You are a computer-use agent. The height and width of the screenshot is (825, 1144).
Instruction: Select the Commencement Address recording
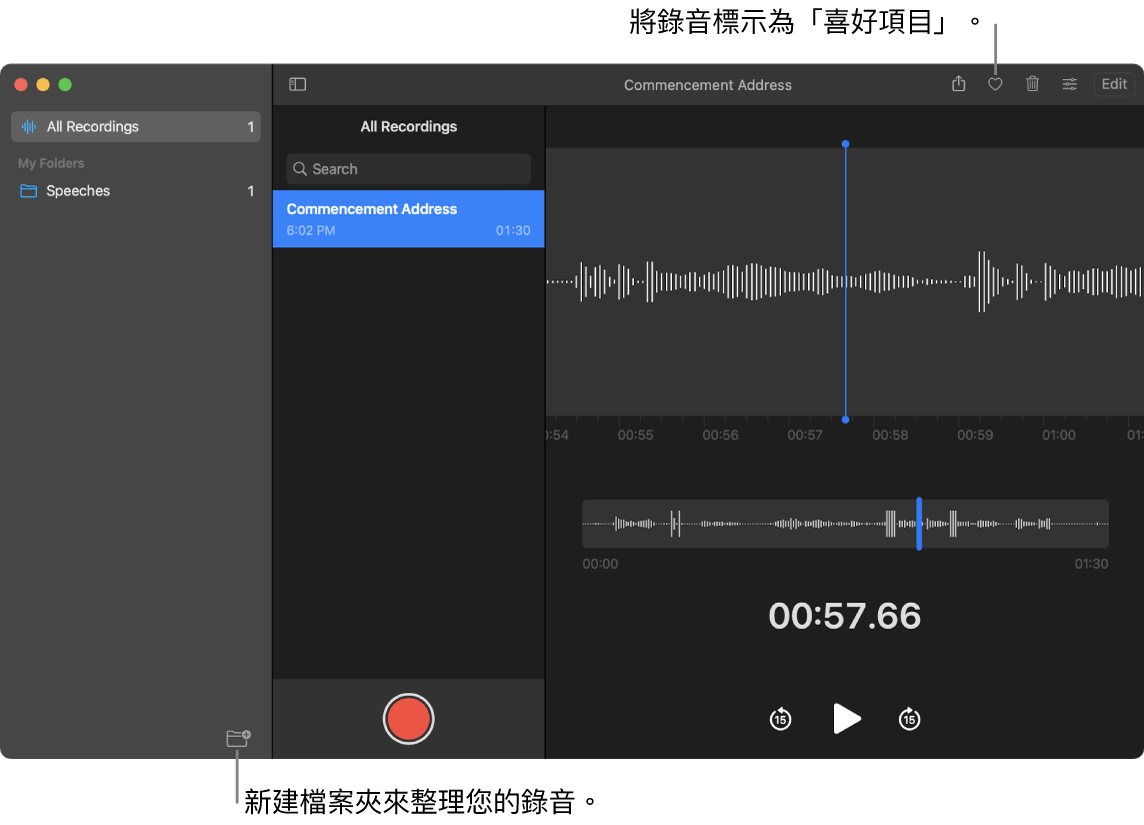coord(408,218)
